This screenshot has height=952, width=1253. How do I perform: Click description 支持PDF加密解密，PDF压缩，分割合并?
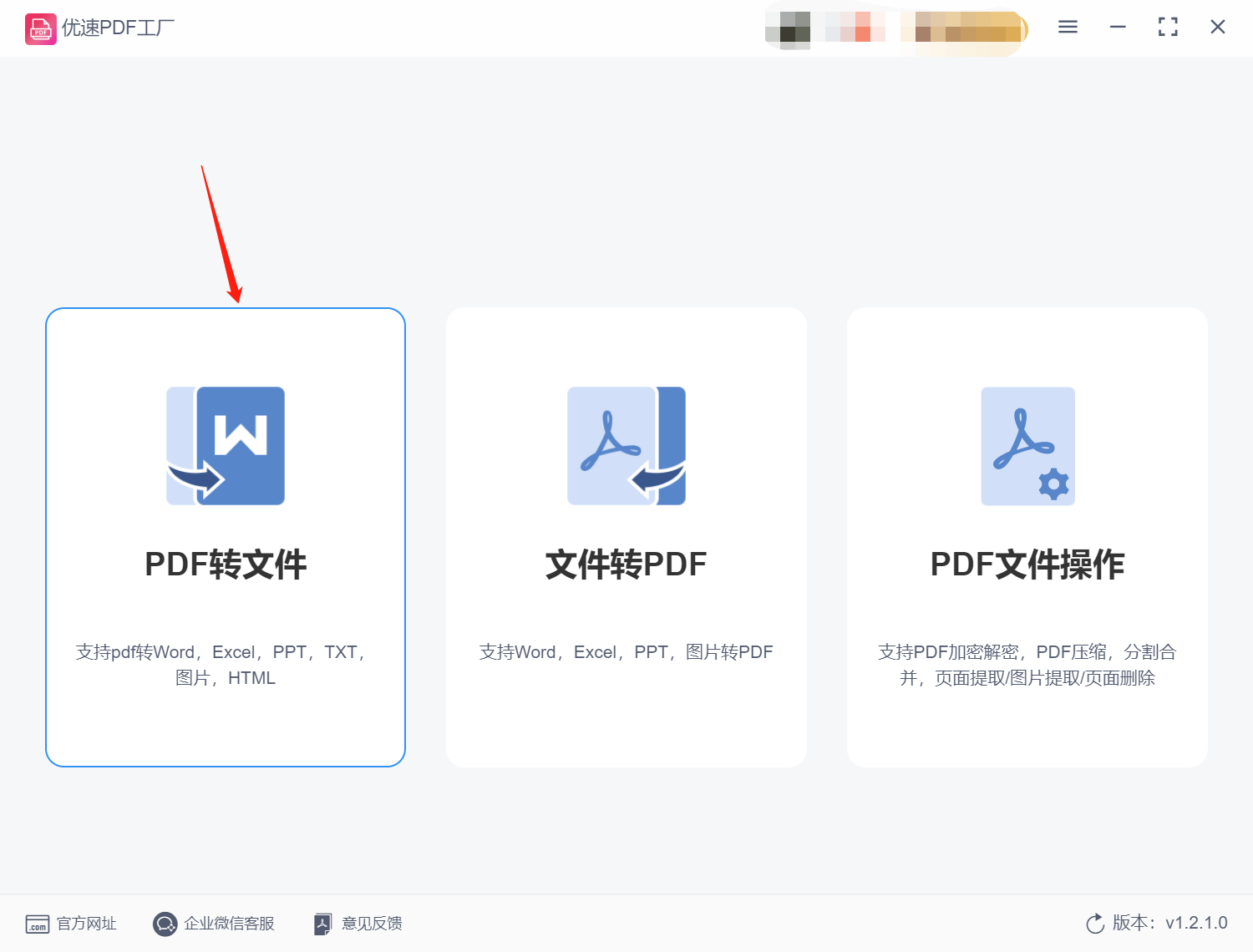tap(1027, 665)
